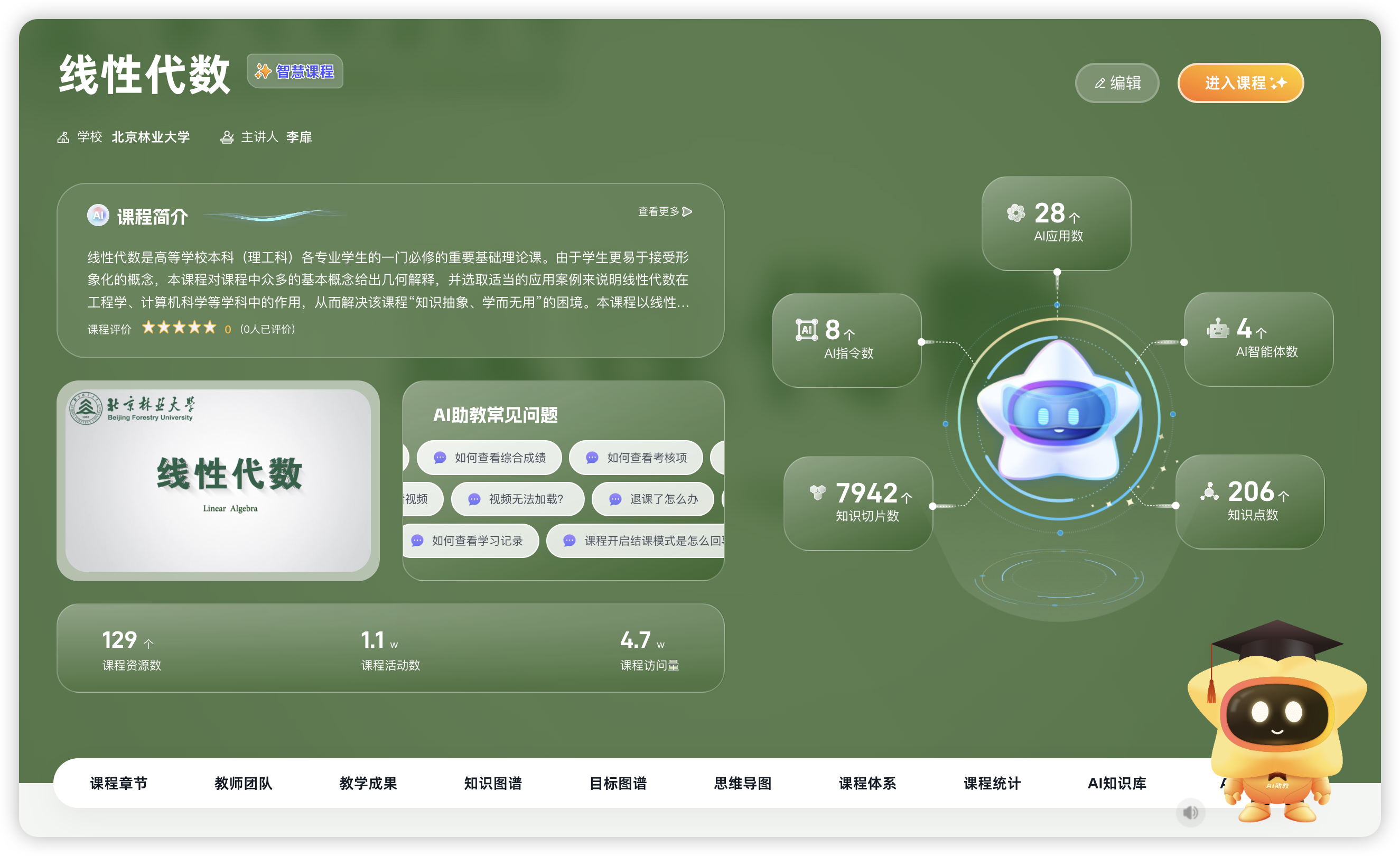This screenshot has height=856, width=1400.
Task: Open the AI知识库 tab
Action: (x=1116, y=783)
